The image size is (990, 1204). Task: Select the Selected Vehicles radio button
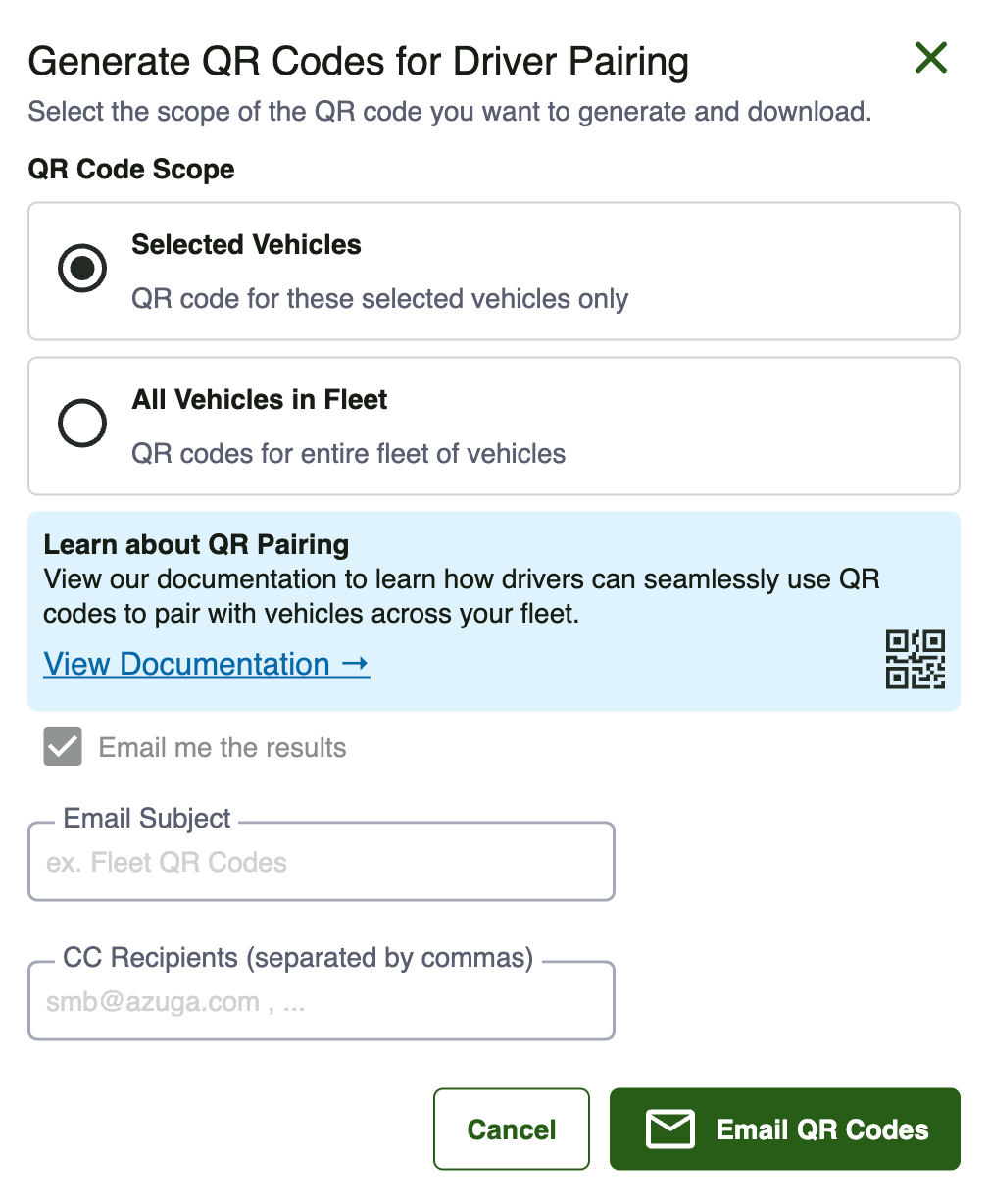coord(82,268)
